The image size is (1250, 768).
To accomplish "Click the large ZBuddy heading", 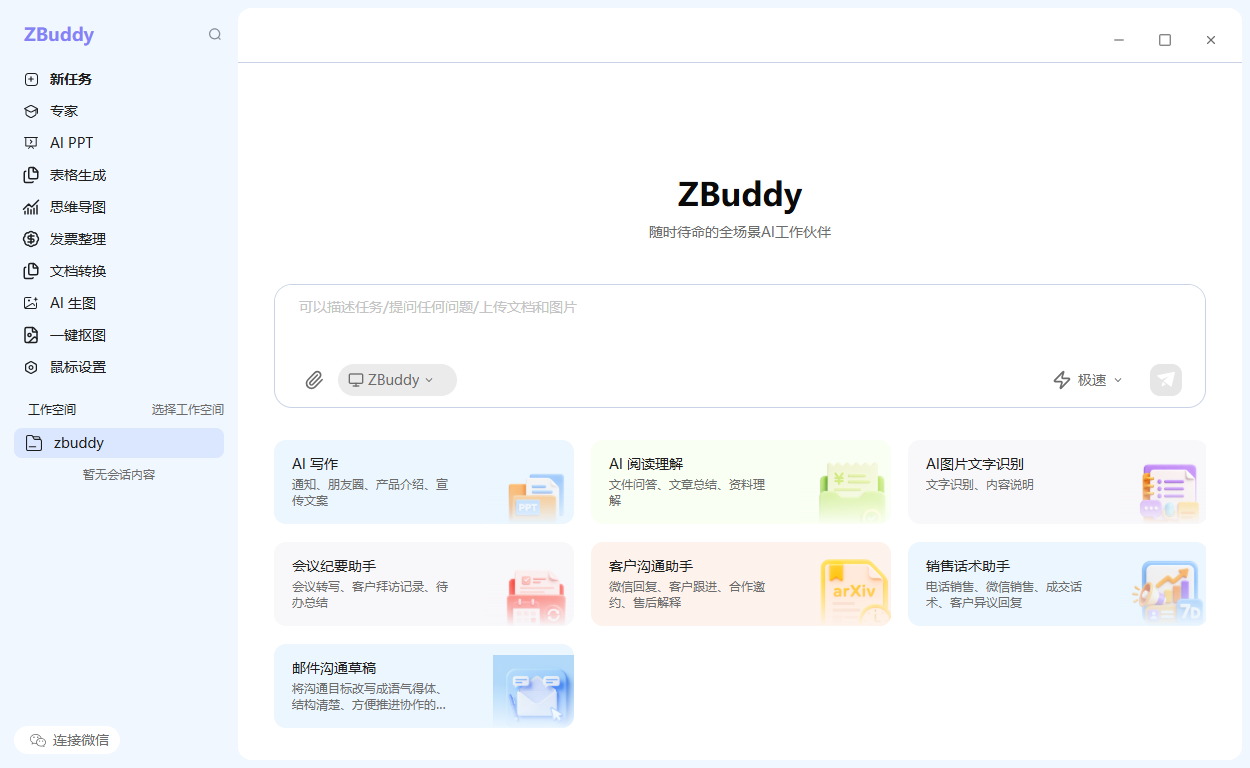I will pos(740,194).
